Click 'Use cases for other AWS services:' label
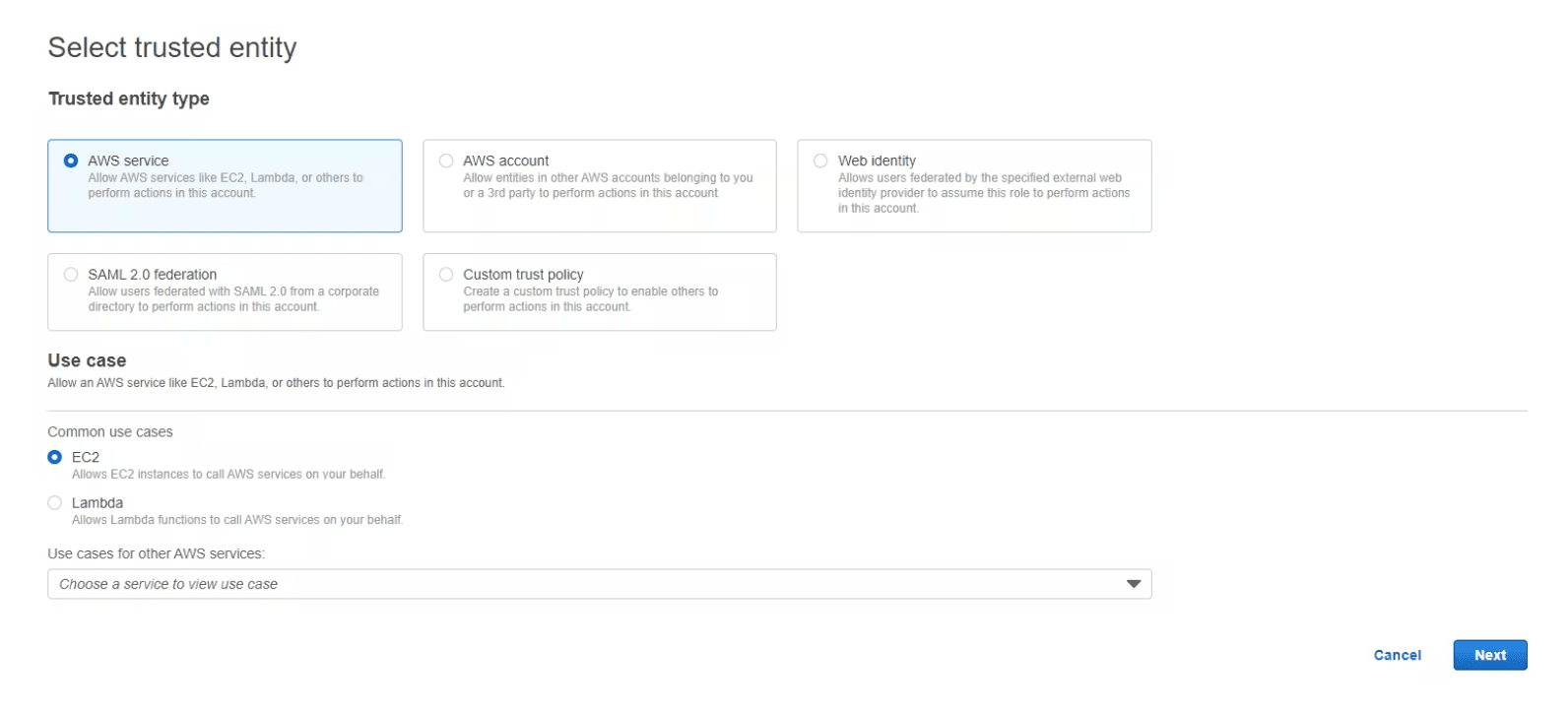The image size is (1568, 711). coord(157,553)
